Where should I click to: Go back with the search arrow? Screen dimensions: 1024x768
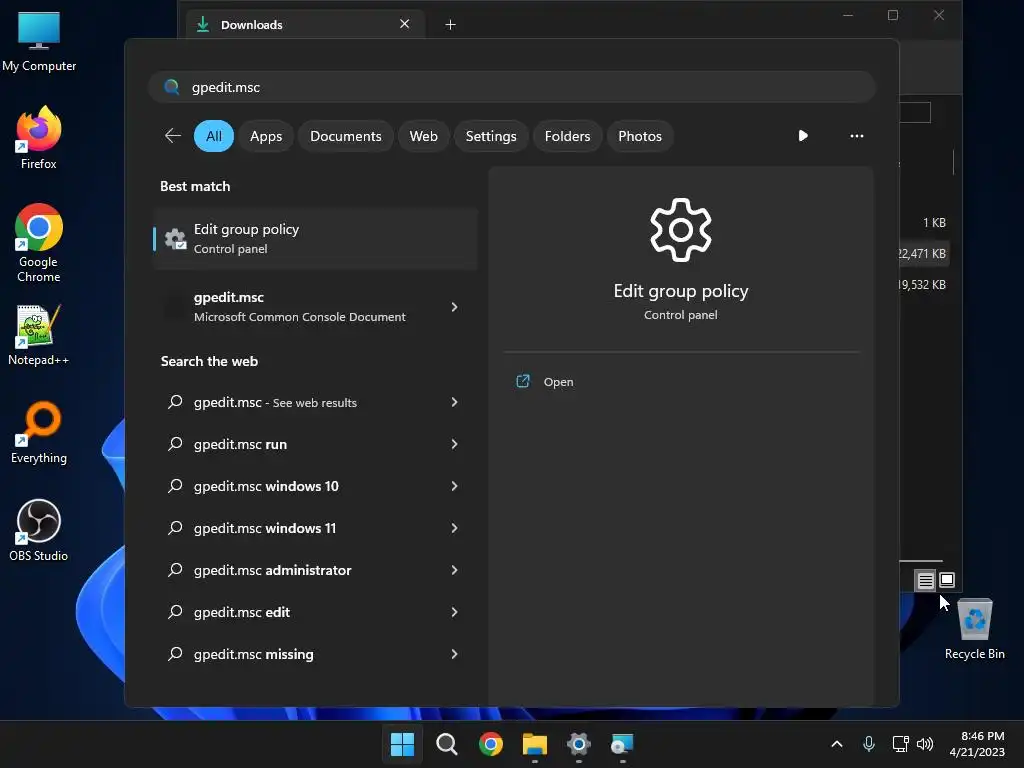(x=173, y=136)
